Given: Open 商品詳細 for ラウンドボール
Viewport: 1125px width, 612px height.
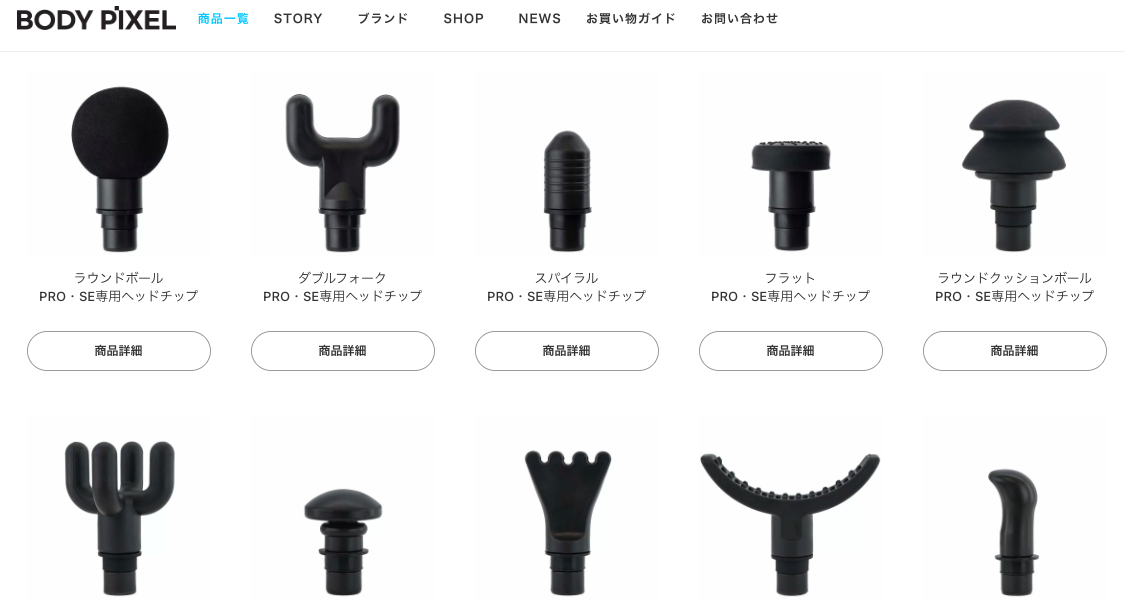Looking at the screenshot, I should (x=119, y=351).
